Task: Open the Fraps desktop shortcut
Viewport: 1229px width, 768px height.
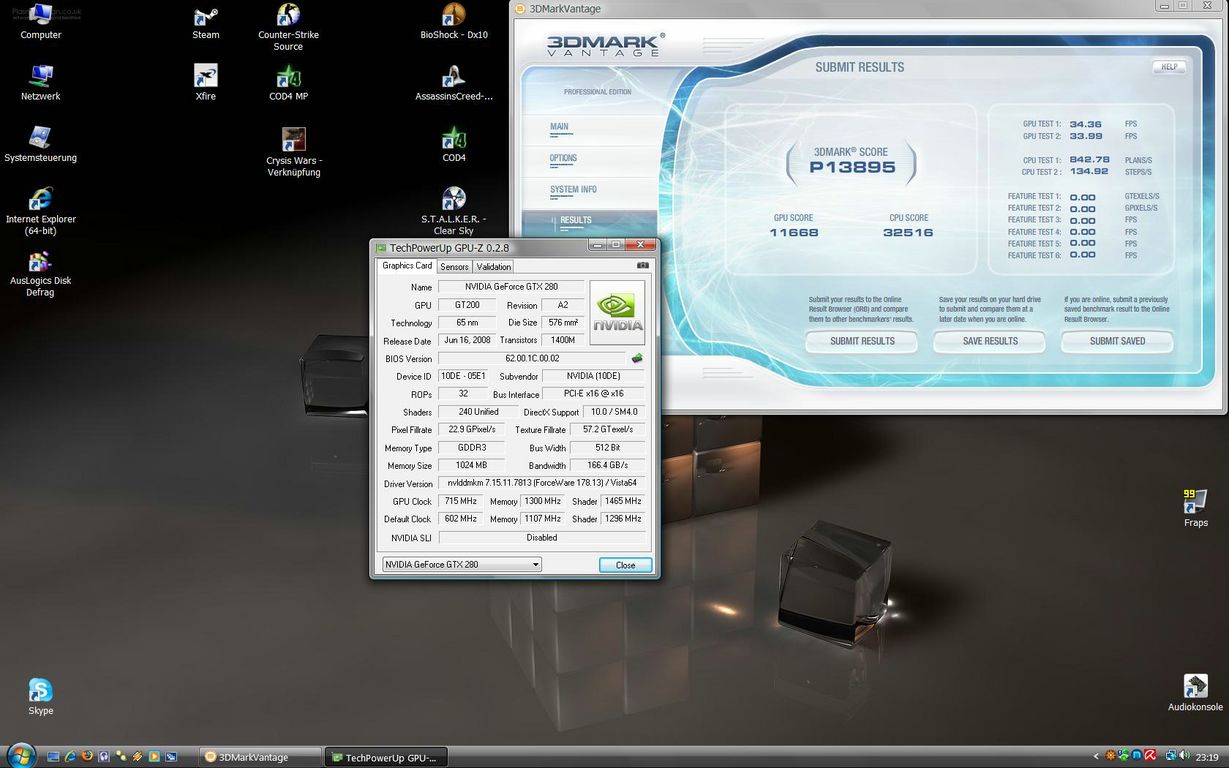Action: click(x=1195, y=509)
